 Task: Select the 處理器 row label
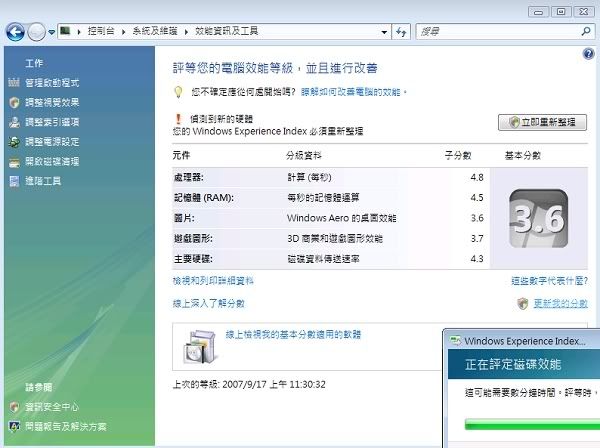pos(189,177)
